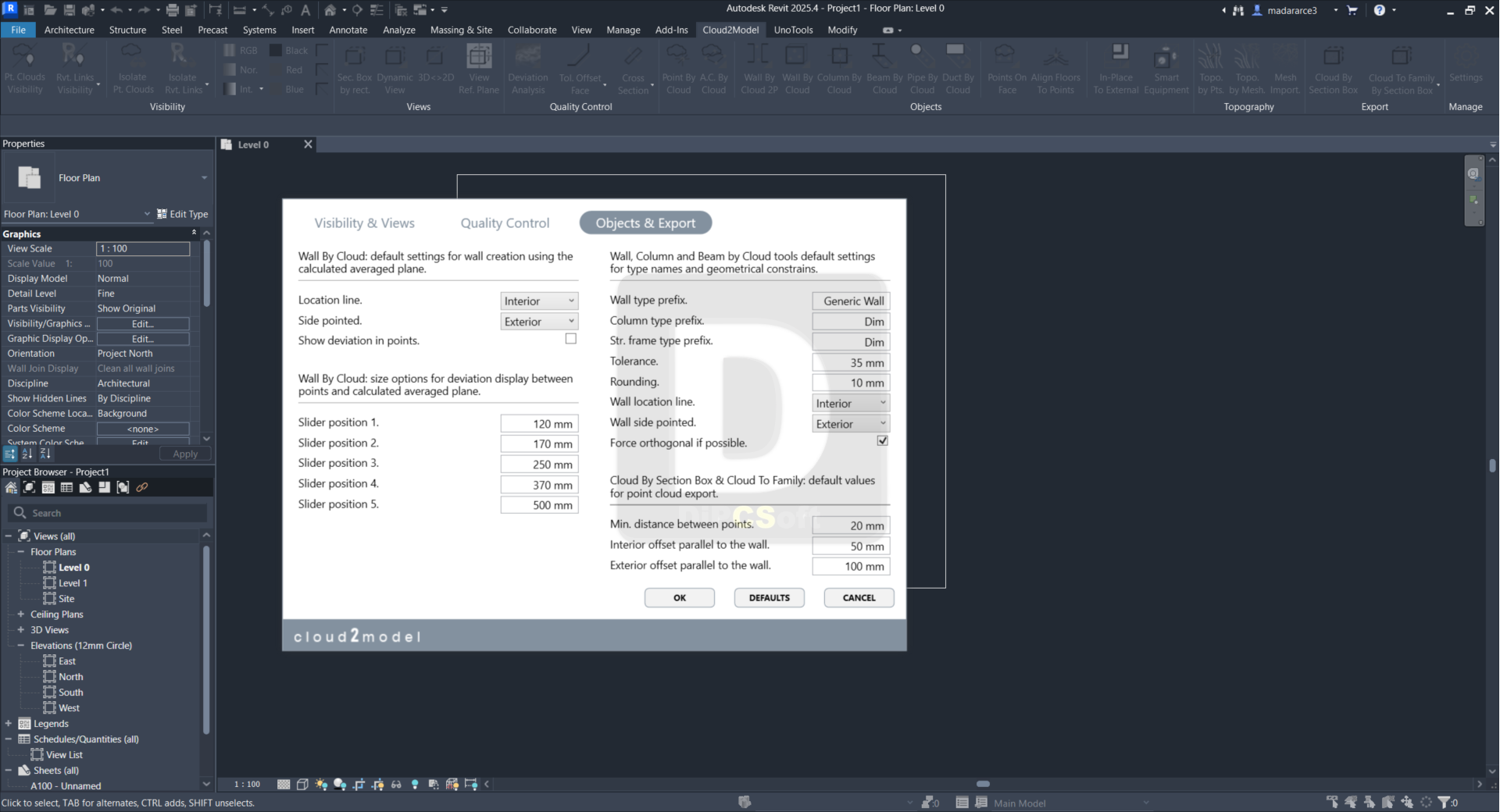Open the Architecture ribbon tab
The width and height of the screenshot is (1500, 812).
(69, 30)
